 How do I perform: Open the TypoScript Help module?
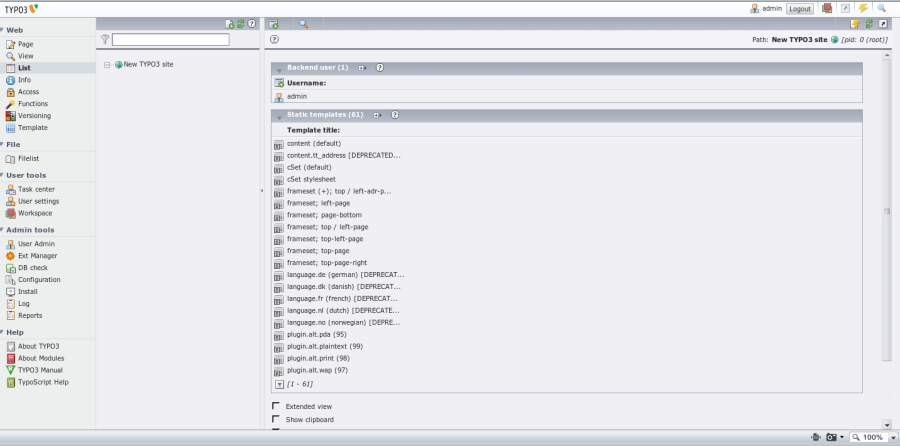point(43,382)
